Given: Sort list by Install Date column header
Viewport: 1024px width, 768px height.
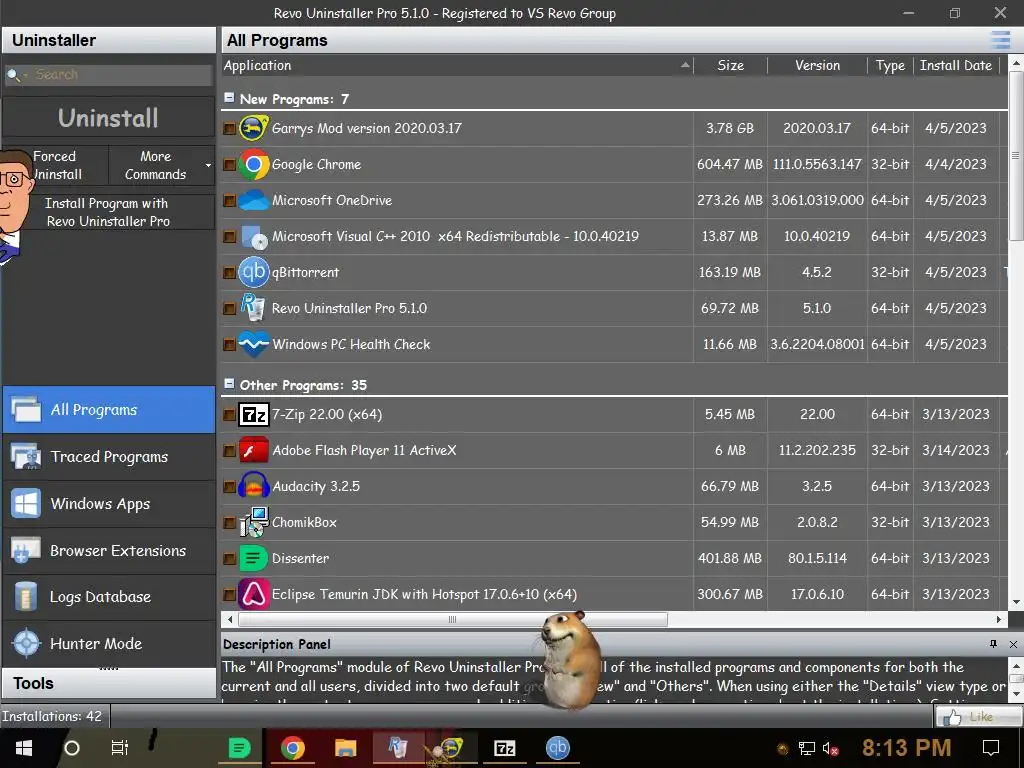Looking at the screenshot, I should [955, 65].
